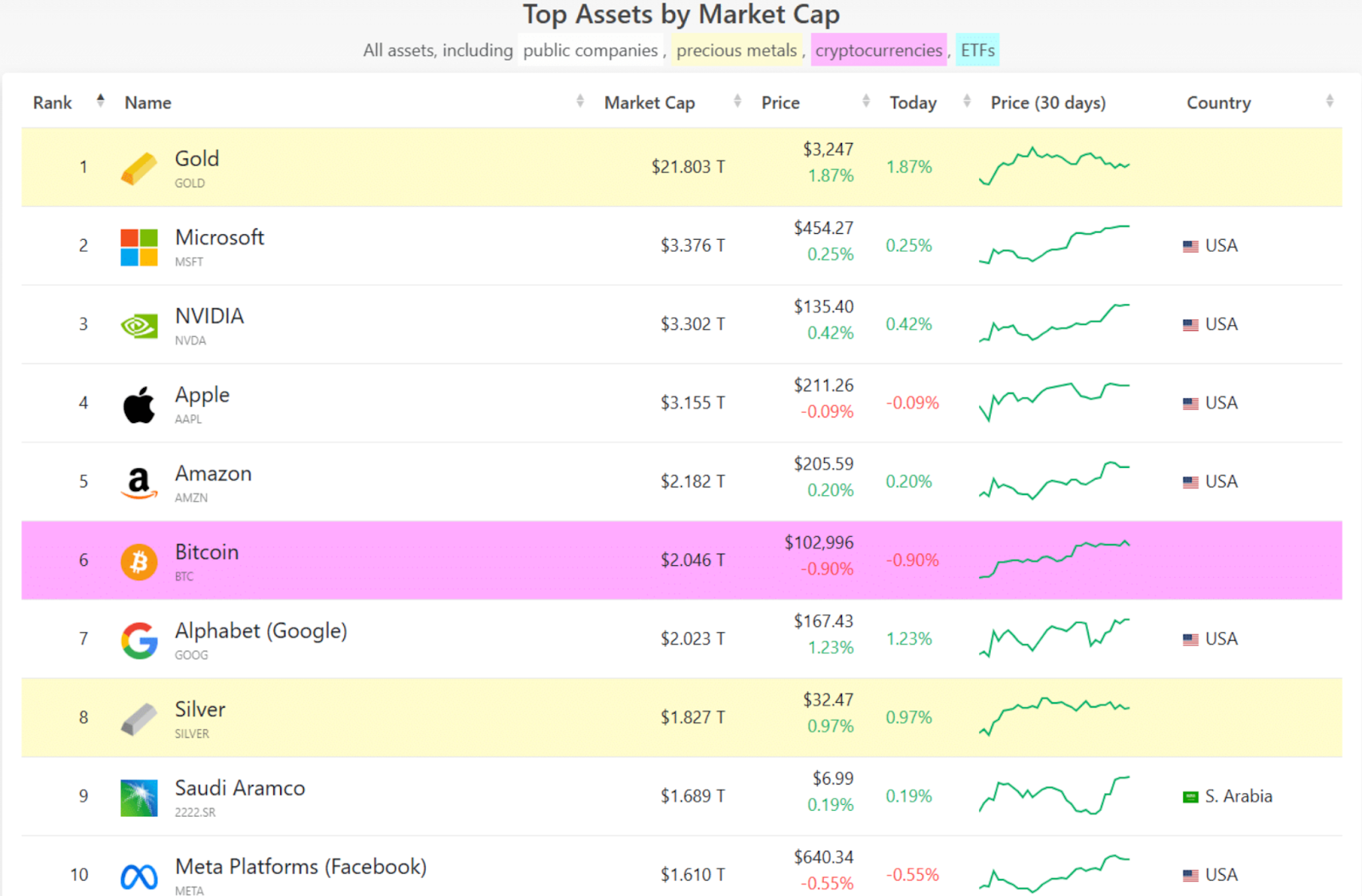Filter by precious metals tag
1362x896 pixels.
[x=737, y=50]
